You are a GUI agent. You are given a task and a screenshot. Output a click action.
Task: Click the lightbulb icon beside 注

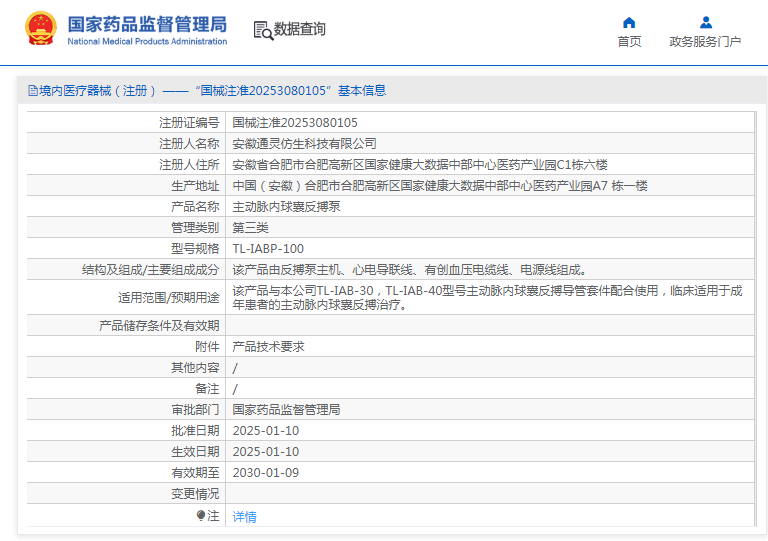tap(201, 515)
